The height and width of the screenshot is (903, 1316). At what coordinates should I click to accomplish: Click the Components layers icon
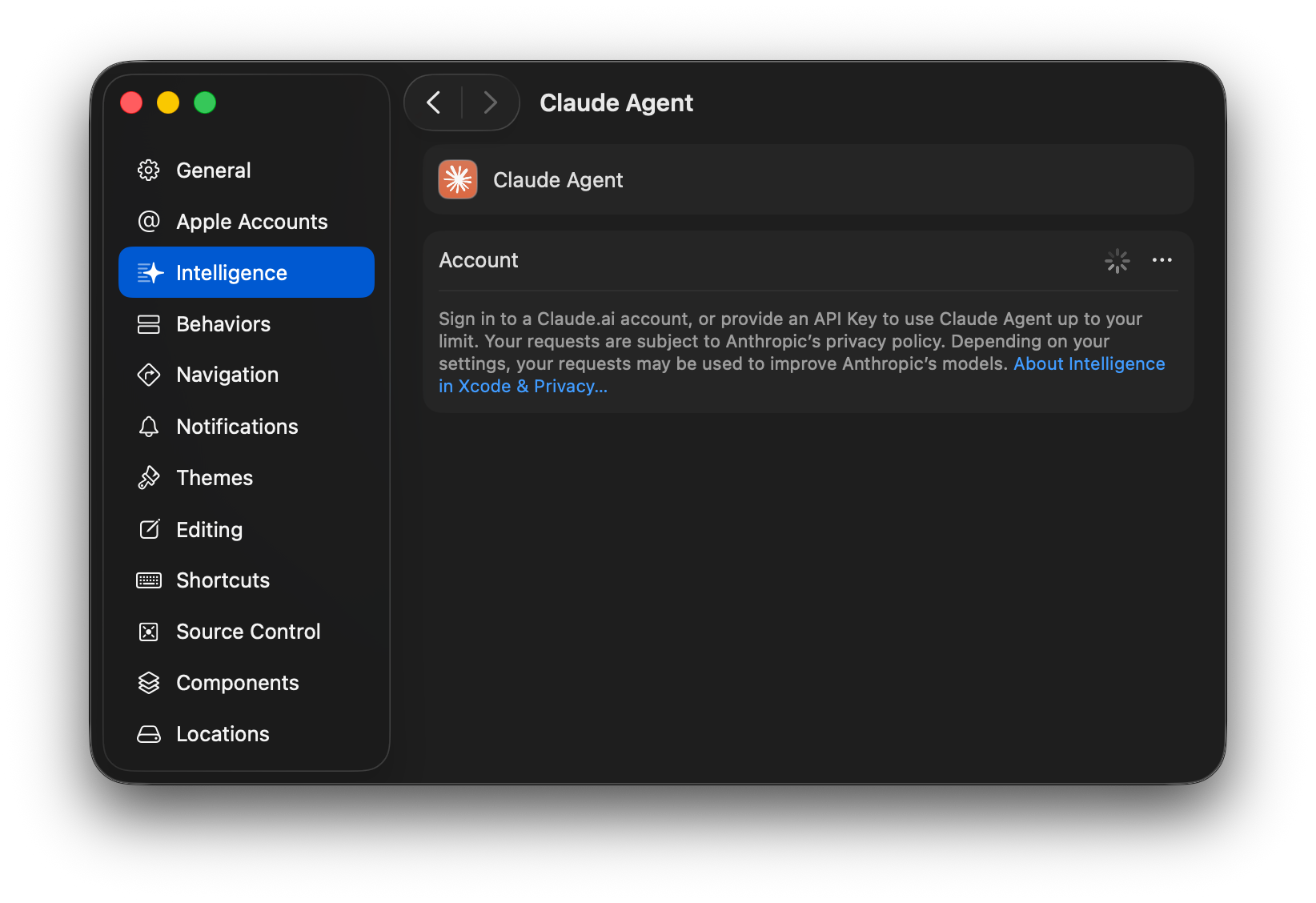(149, 683)
